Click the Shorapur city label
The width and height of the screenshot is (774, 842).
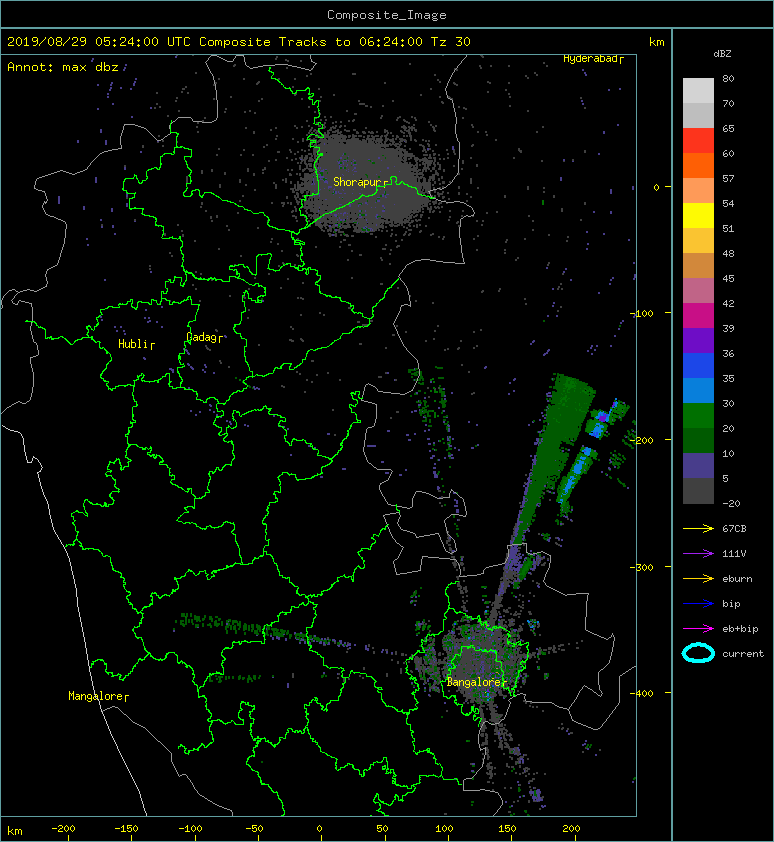tap(358, 182)
